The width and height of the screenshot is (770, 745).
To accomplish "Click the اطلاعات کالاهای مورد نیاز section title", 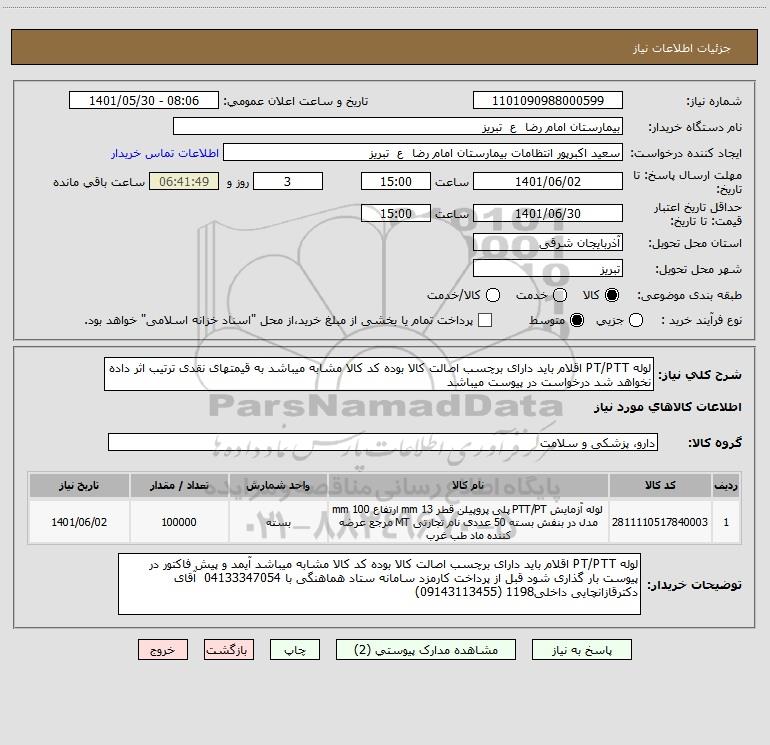I will click(668, 407).
